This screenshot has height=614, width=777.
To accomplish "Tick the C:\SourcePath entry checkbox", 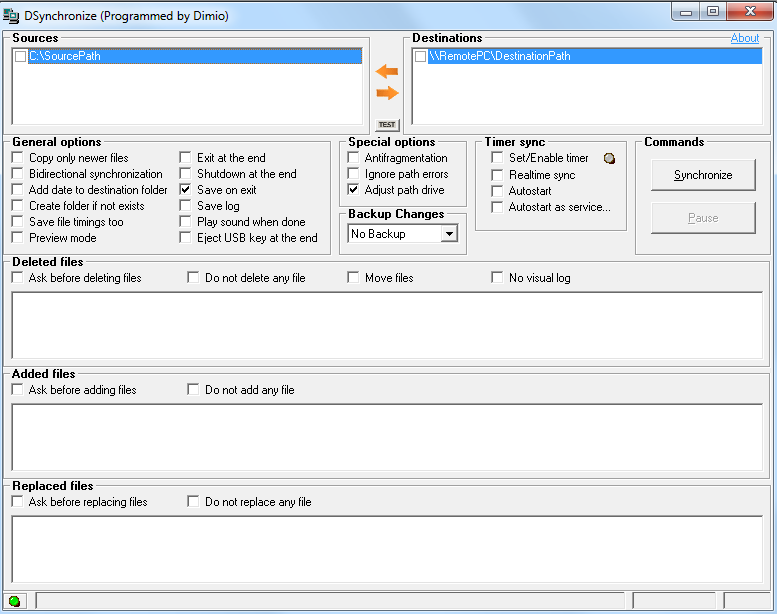I will (x=21, y=57).
